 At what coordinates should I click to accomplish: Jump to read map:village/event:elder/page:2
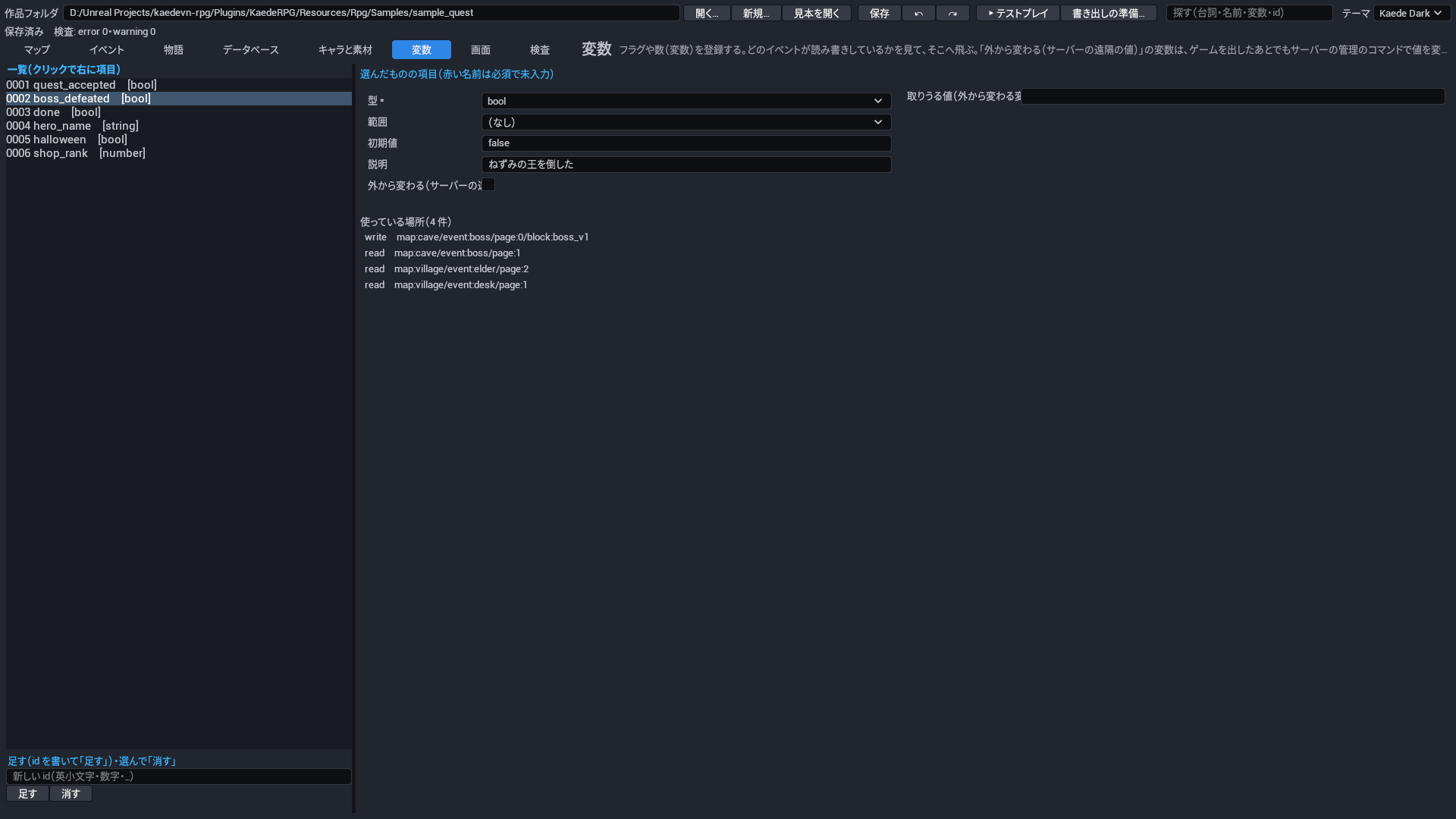click(x=447, y=269)
